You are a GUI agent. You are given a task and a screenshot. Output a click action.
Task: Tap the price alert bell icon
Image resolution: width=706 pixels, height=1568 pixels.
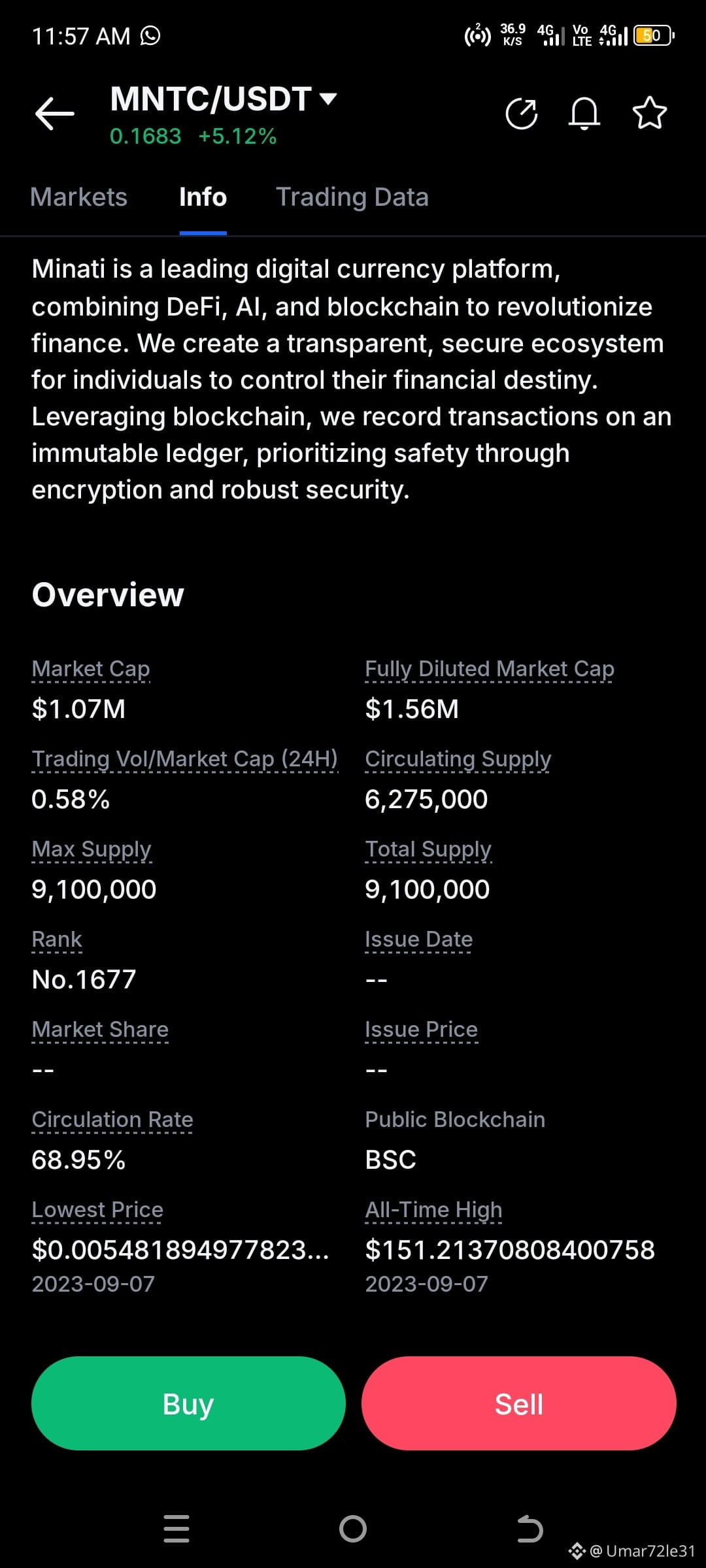(584, 114)
